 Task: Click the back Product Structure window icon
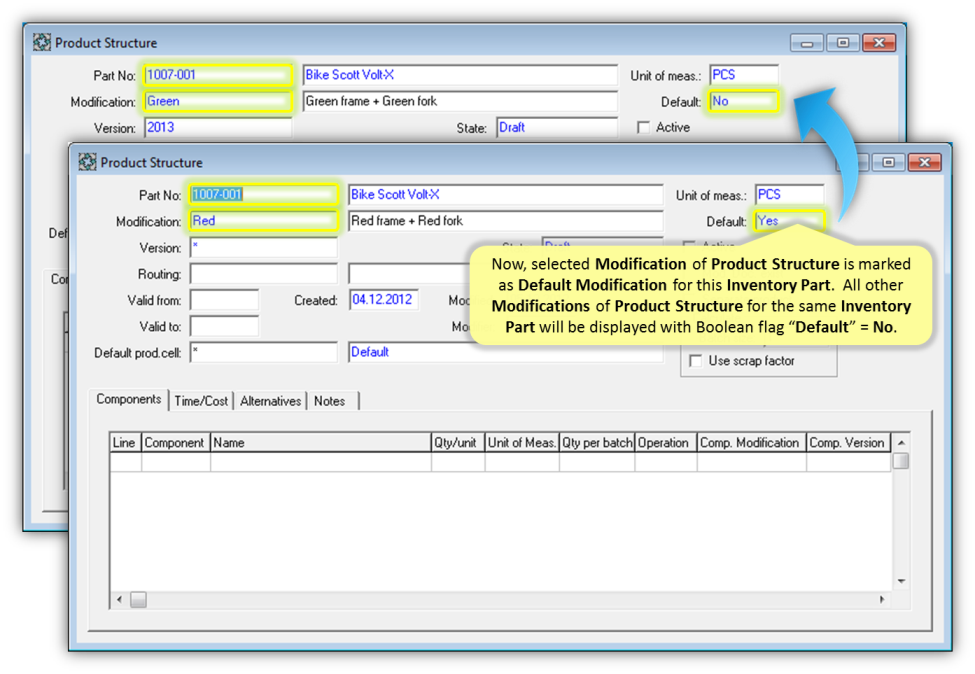pyautogui.click(x=42, y=42)
